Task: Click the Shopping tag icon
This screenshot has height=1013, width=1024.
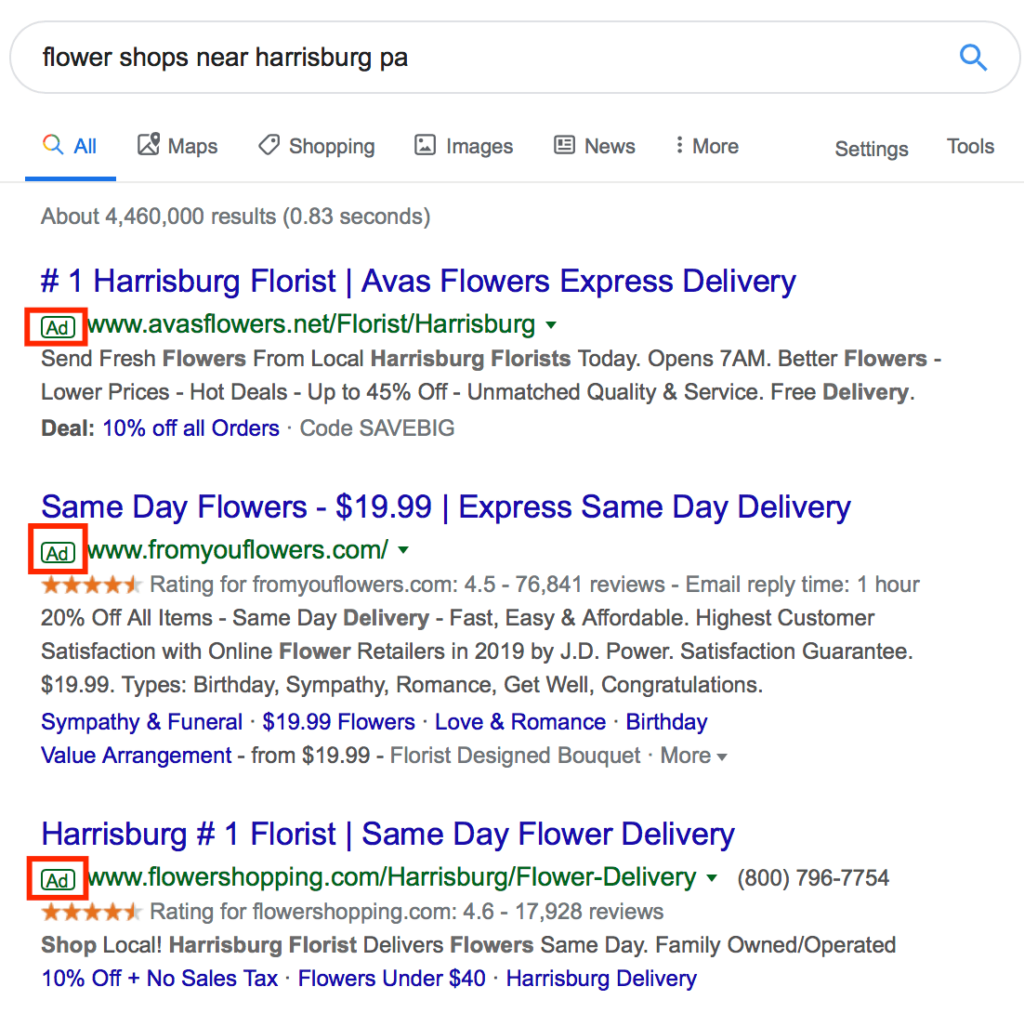Action: point(268,145)
